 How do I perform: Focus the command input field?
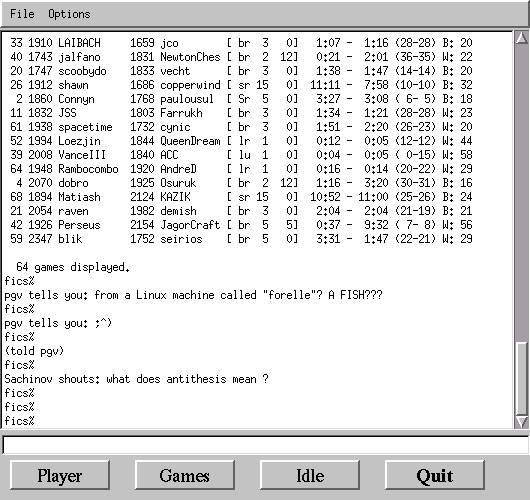click(x=266, y=444)
